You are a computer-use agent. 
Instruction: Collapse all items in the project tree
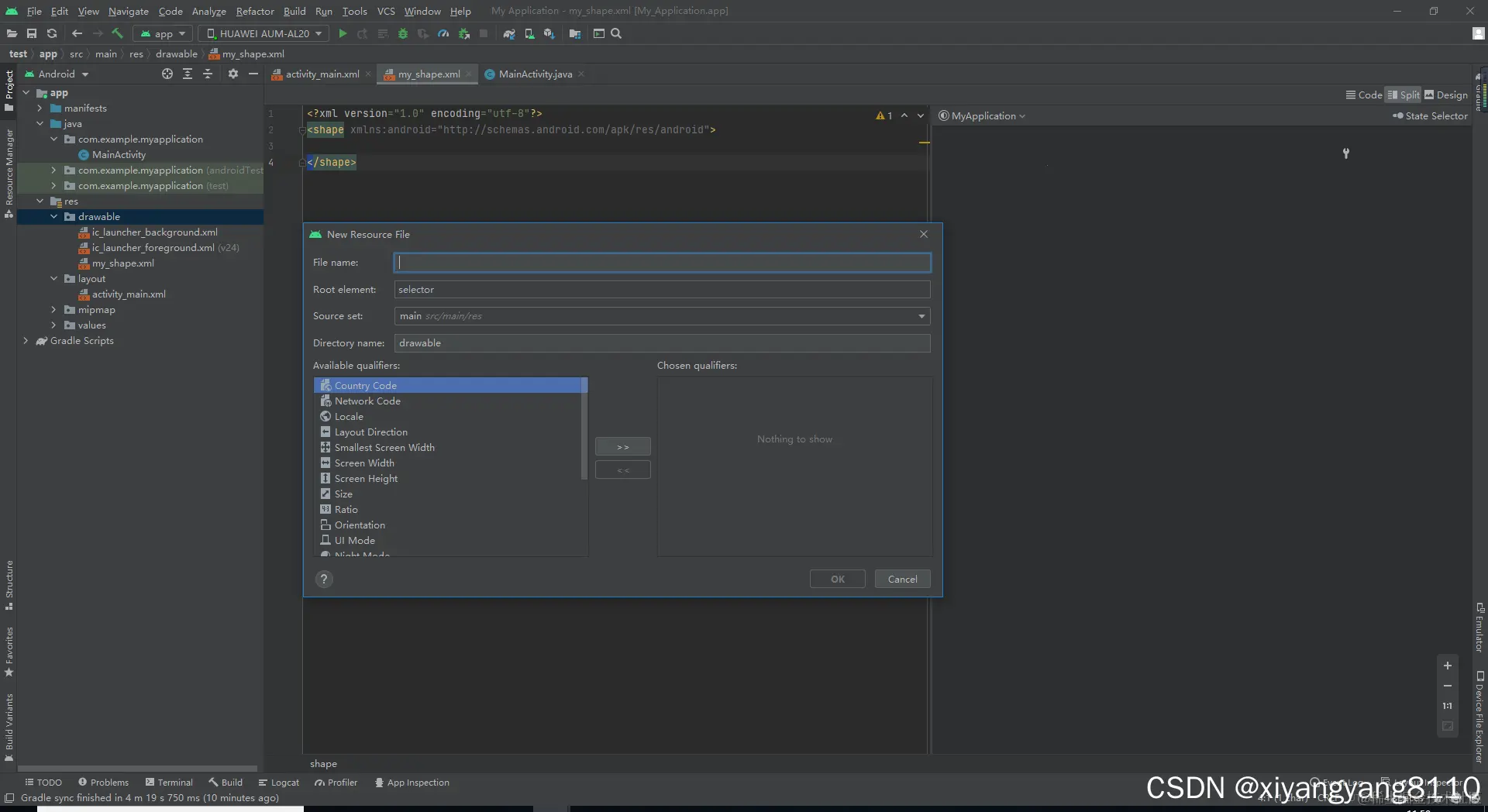(x=208, y=74)
